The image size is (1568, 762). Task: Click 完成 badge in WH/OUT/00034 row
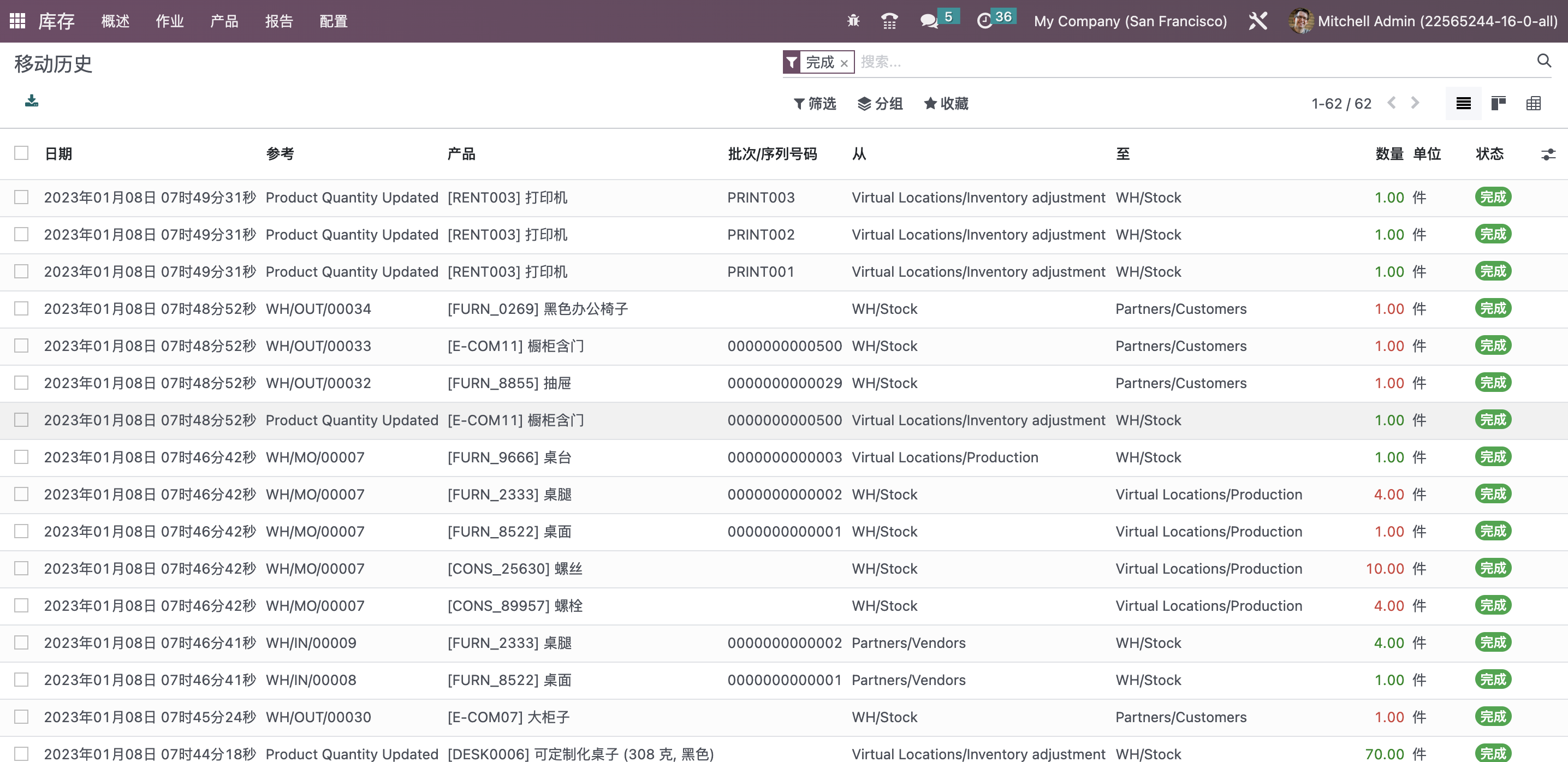click(1493, 308)
